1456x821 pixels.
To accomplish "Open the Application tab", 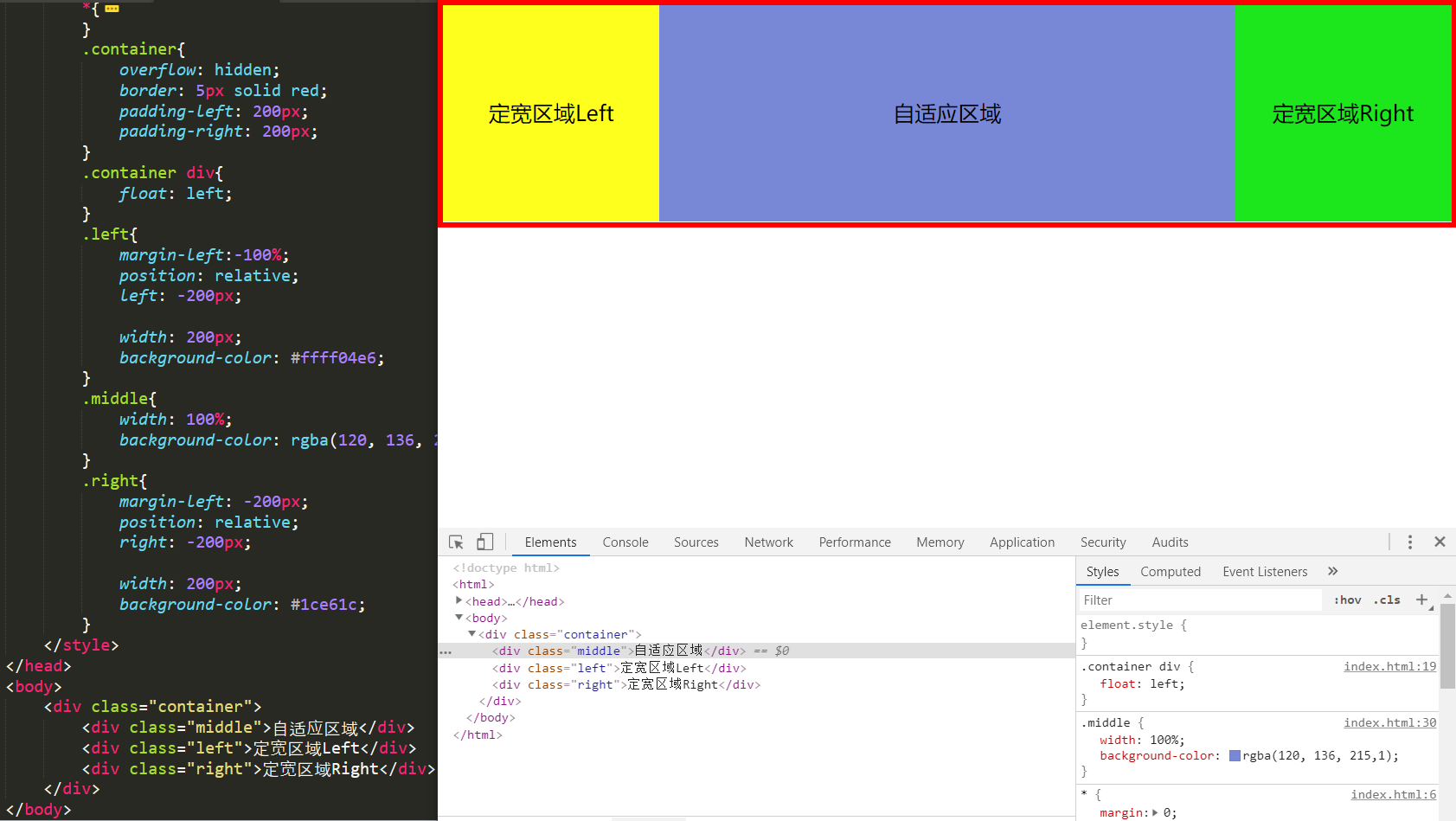I will 1023,542.
